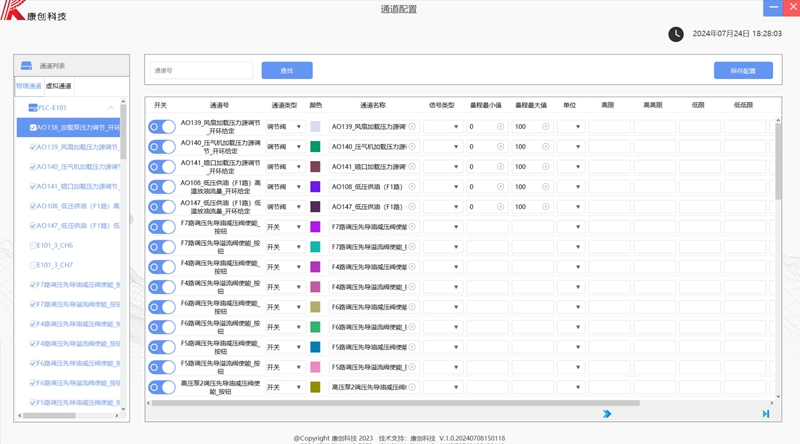
Task: Open color swatch for AO108 row
Action: point(315,187)
